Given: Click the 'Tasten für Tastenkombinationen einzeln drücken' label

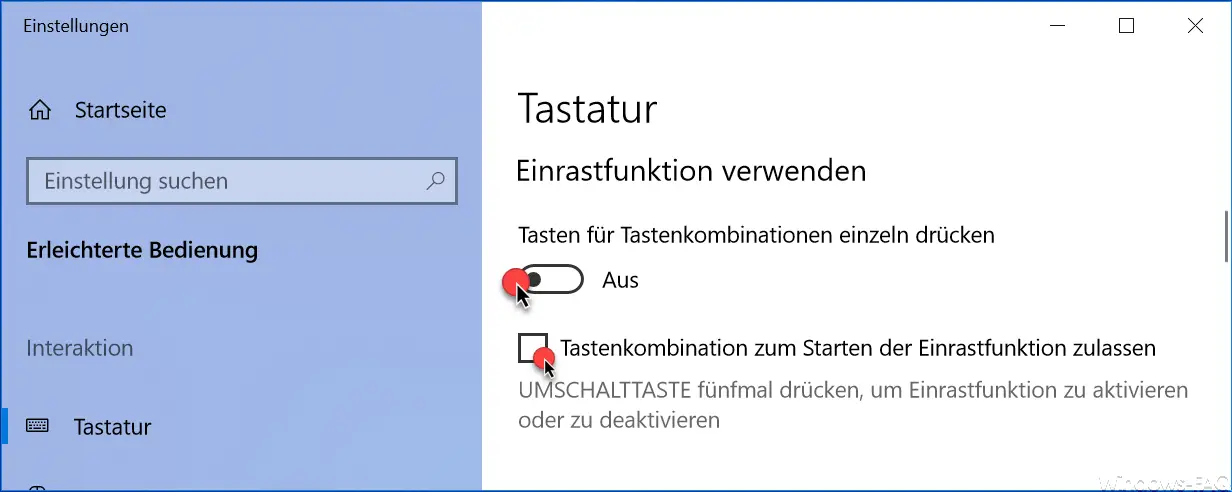Looking at the screenshot, I should point(757,235).
